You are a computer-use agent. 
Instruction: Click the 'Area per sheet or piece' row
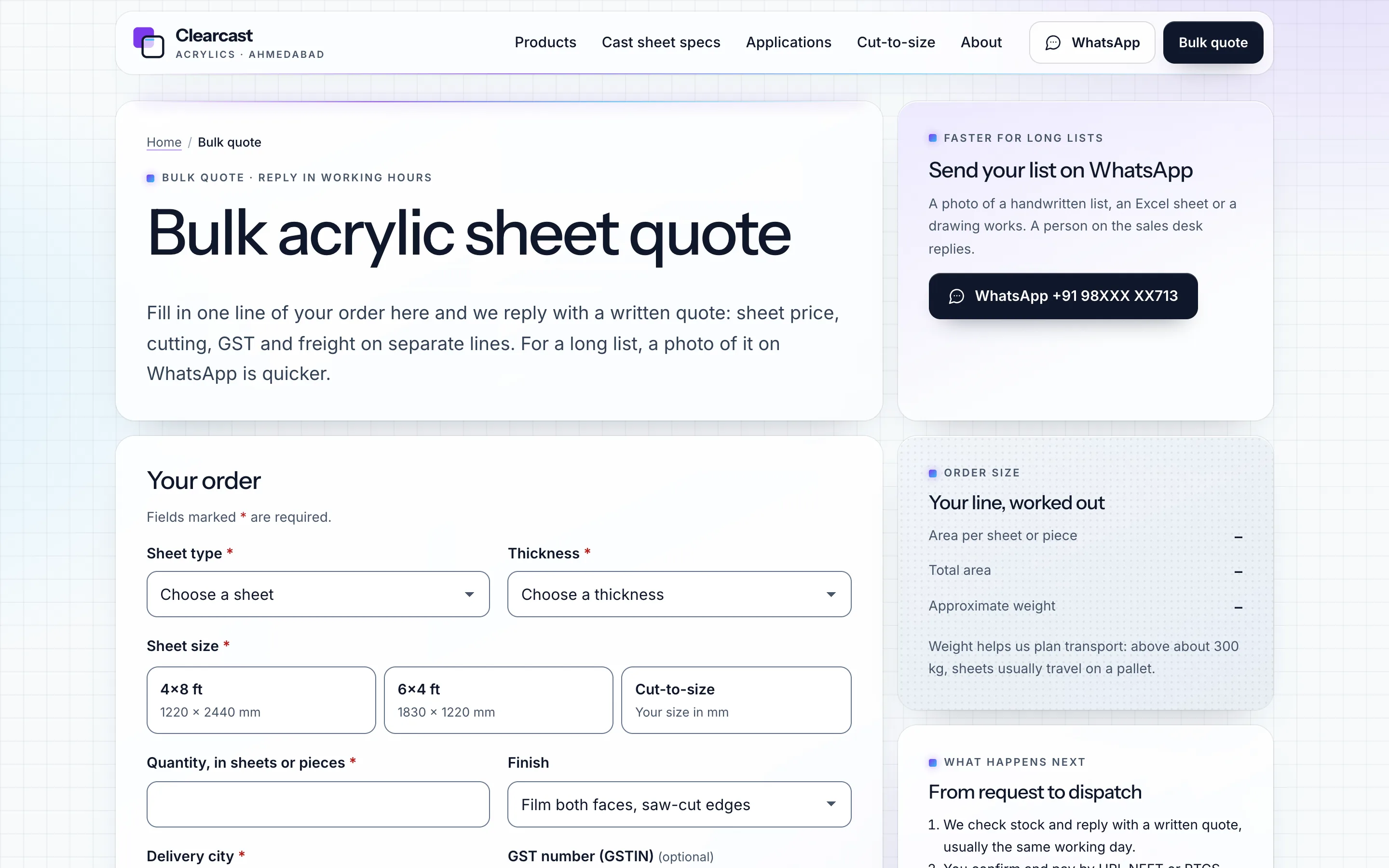1085,536
